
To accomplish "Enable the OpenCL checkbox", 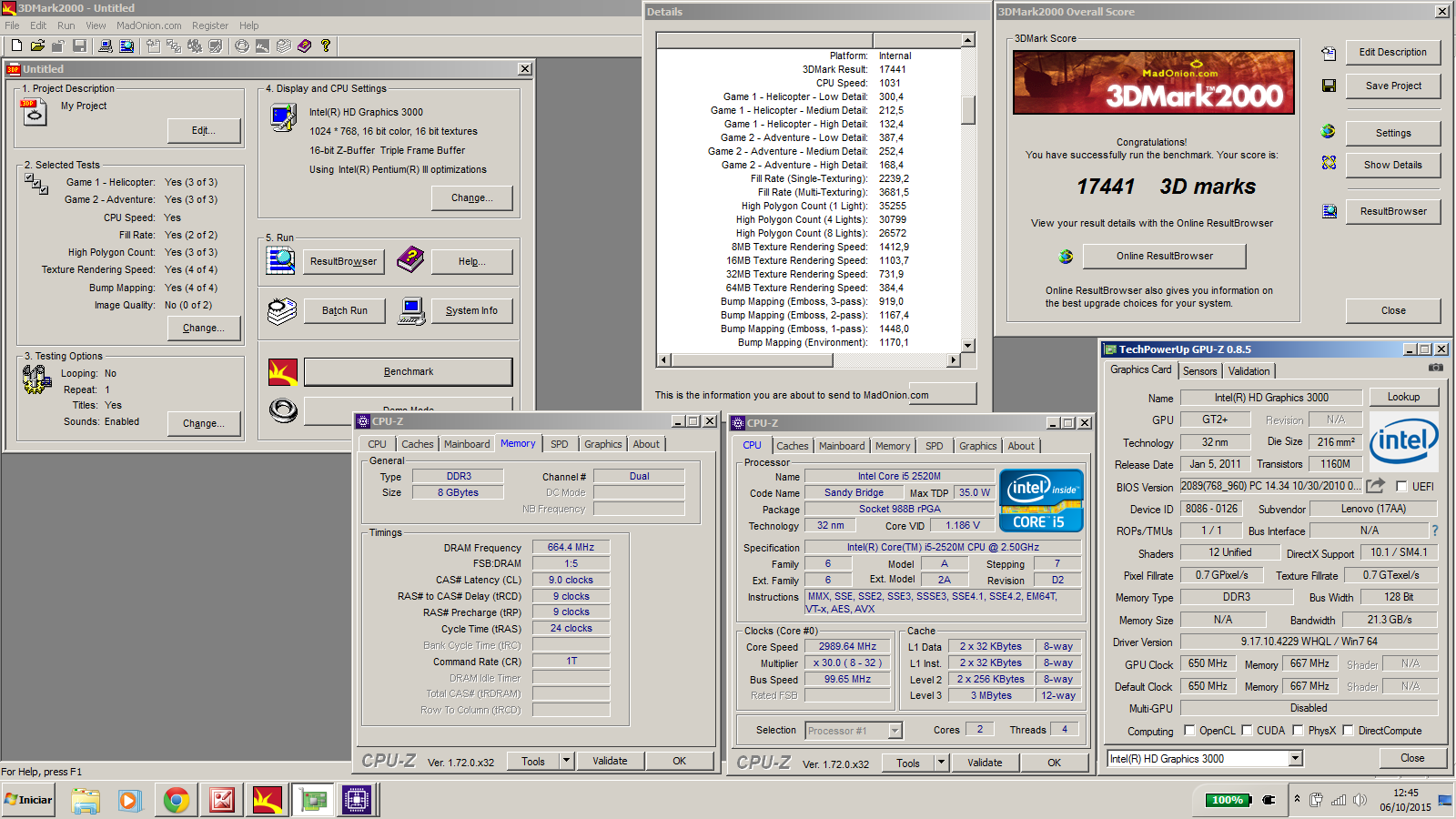I will [x=1189, y=730].
